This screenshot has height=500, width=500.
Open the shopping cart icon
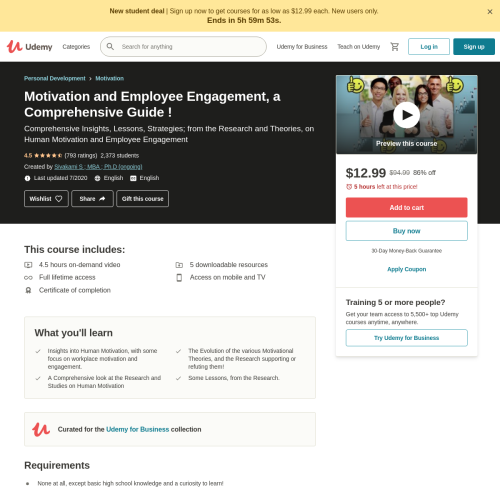(395, 47)
